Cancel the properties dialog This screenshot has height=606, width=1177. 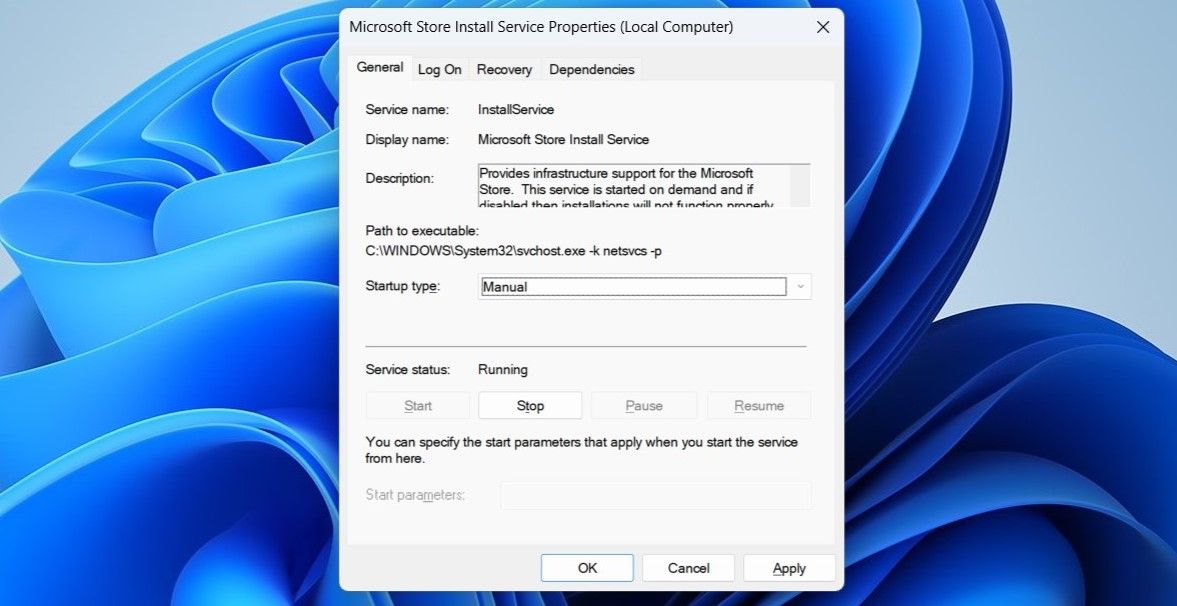point(688,567)
